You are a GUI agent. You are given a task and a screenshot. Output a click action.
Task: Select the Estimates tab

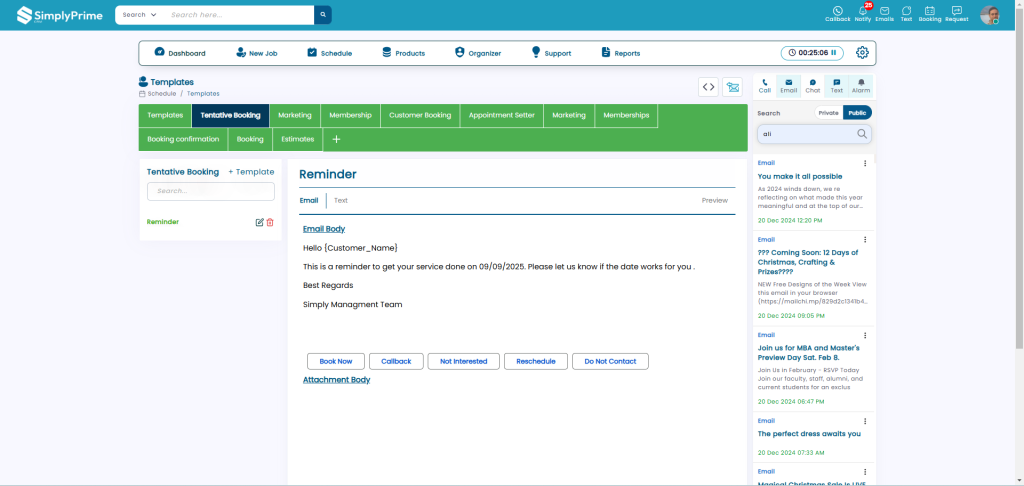[x=298, y=139]
